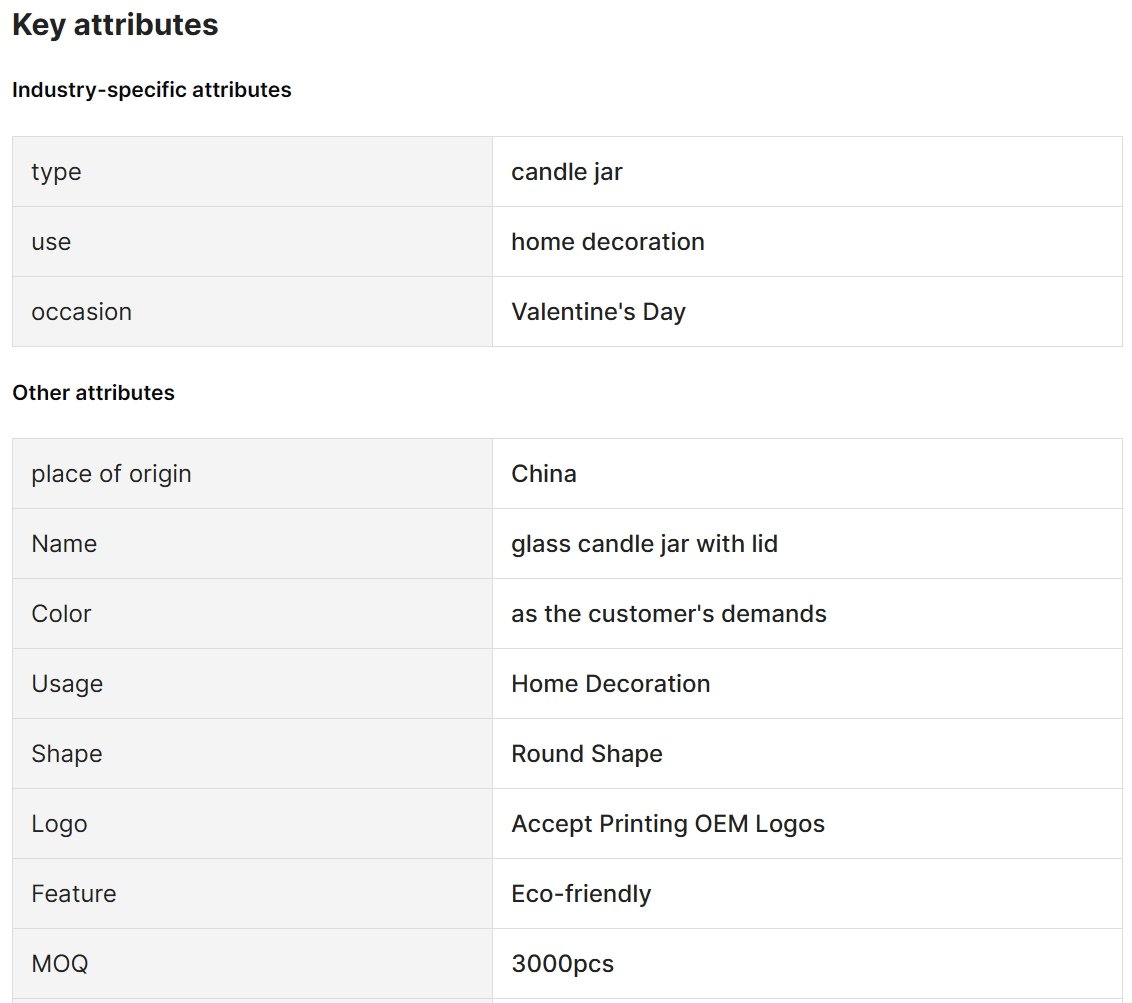The height and width of the screenshot is (1003, 1132).
Task: Click the 'occasion' attribute label
Action: [x=82, y=312]
